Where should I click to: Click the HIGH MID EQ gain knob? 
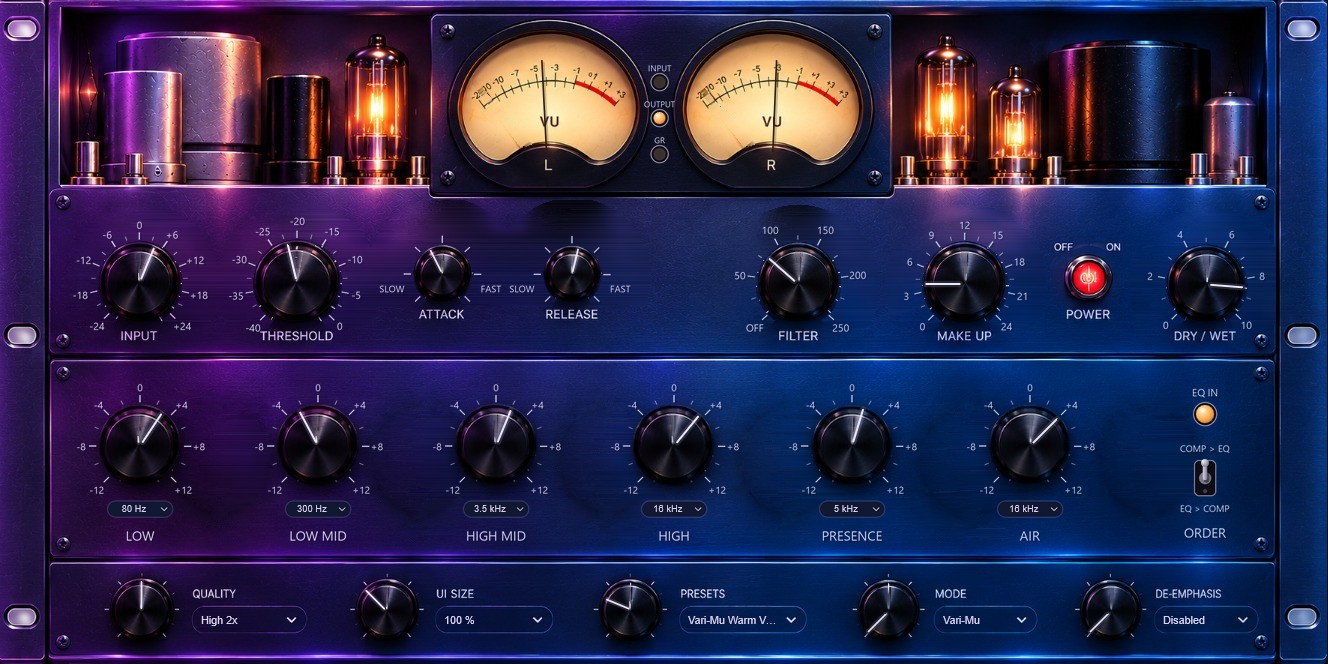[496, 444]
